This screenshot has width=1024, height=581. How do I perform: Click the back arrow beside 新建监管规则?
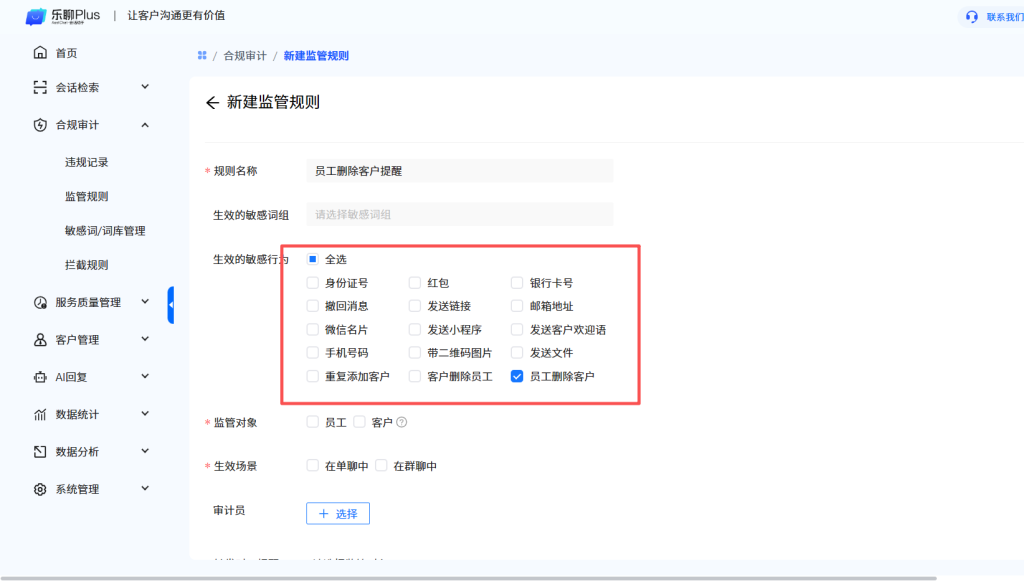pos(212,103)
